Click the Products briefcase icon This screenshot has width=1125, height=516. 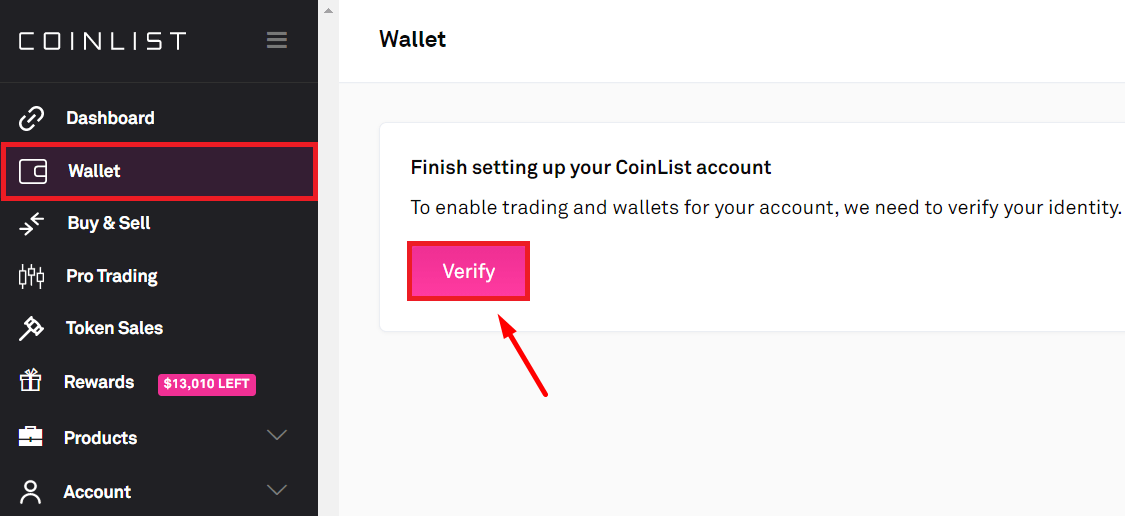32,437
